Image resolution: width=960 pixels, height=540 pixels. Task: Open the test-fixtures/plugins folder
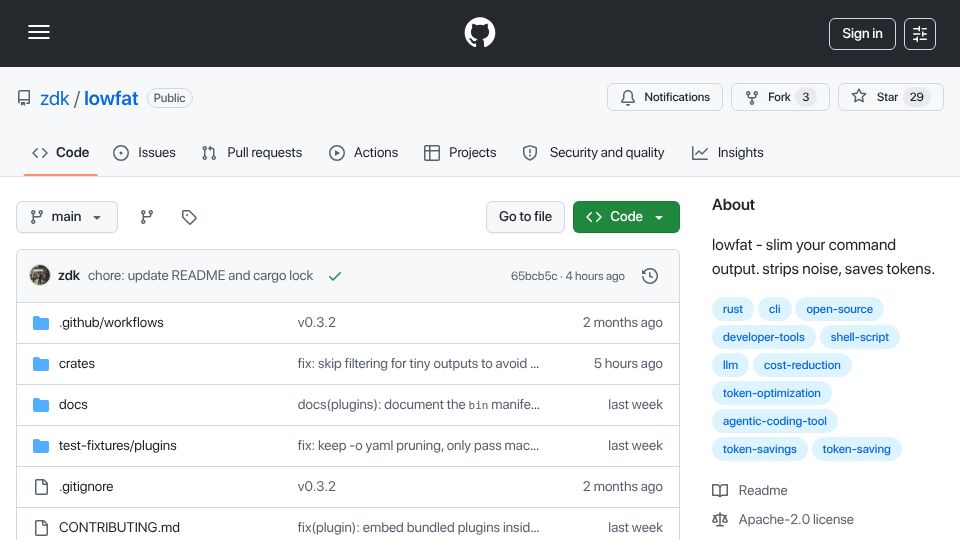point(118,446)
